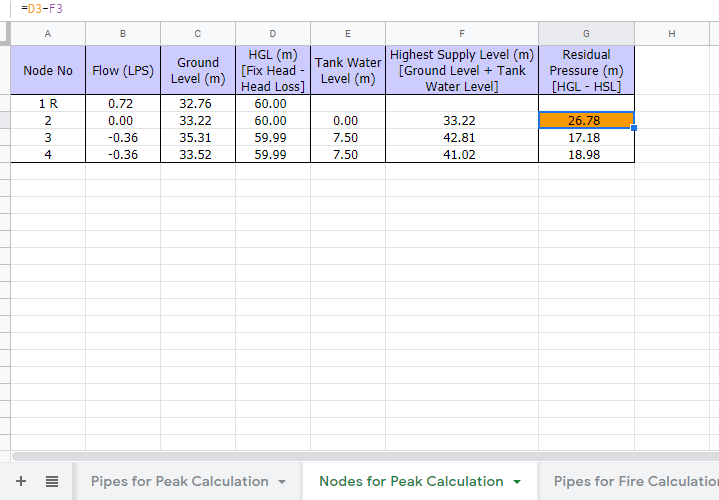
Task: Select column E header
Action: 348,33
